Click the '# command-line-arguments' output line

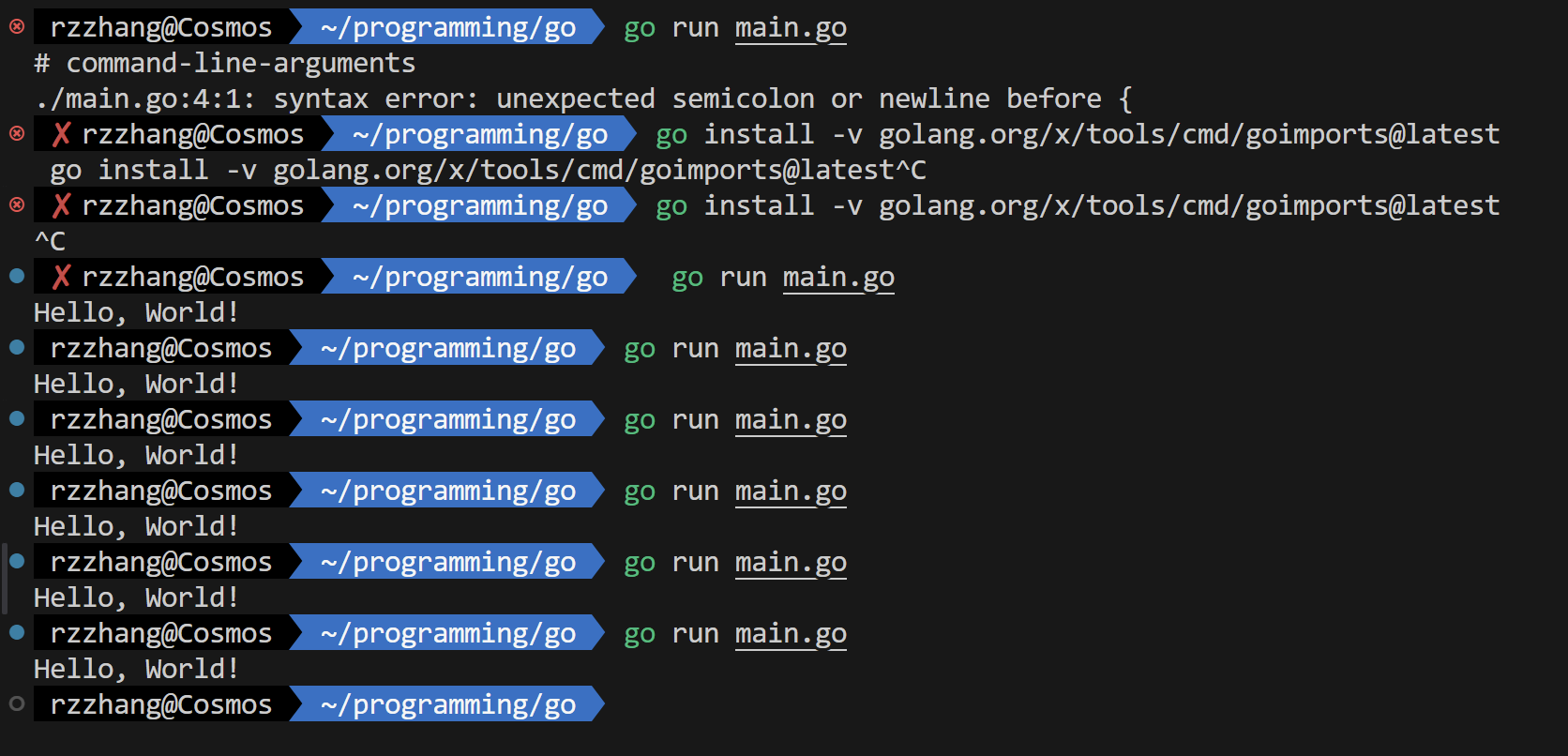tap(225, 63)
